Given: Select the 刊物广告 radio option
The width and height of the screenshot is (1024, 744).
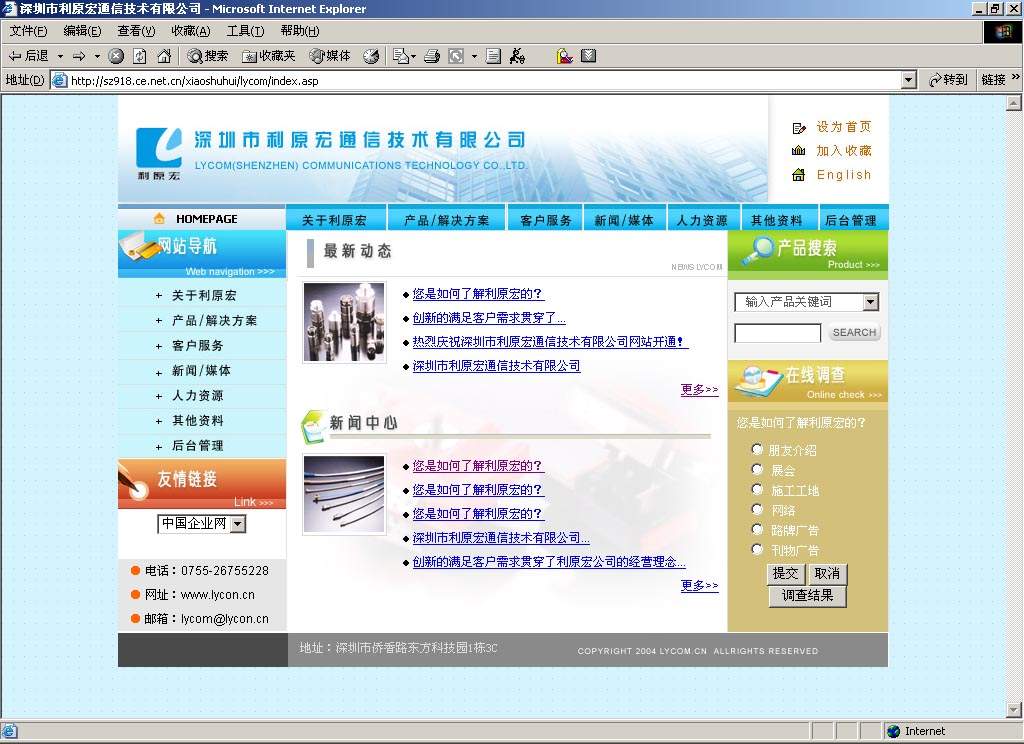Looking at the screenshot, I should (x=757, y=549).
